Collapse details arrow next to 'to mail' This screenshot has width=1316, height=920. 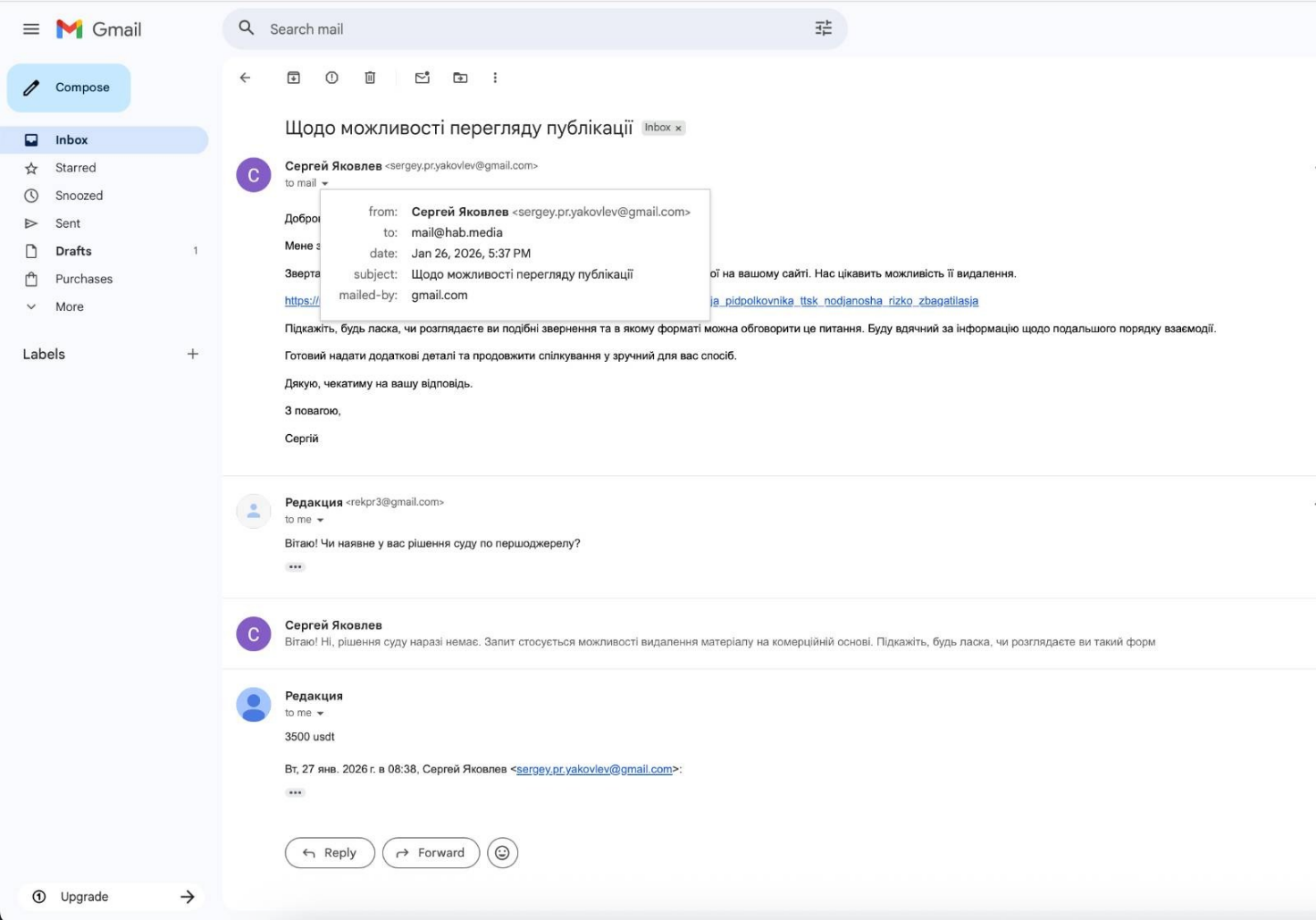pyautogui.click(x=325, y=183)
